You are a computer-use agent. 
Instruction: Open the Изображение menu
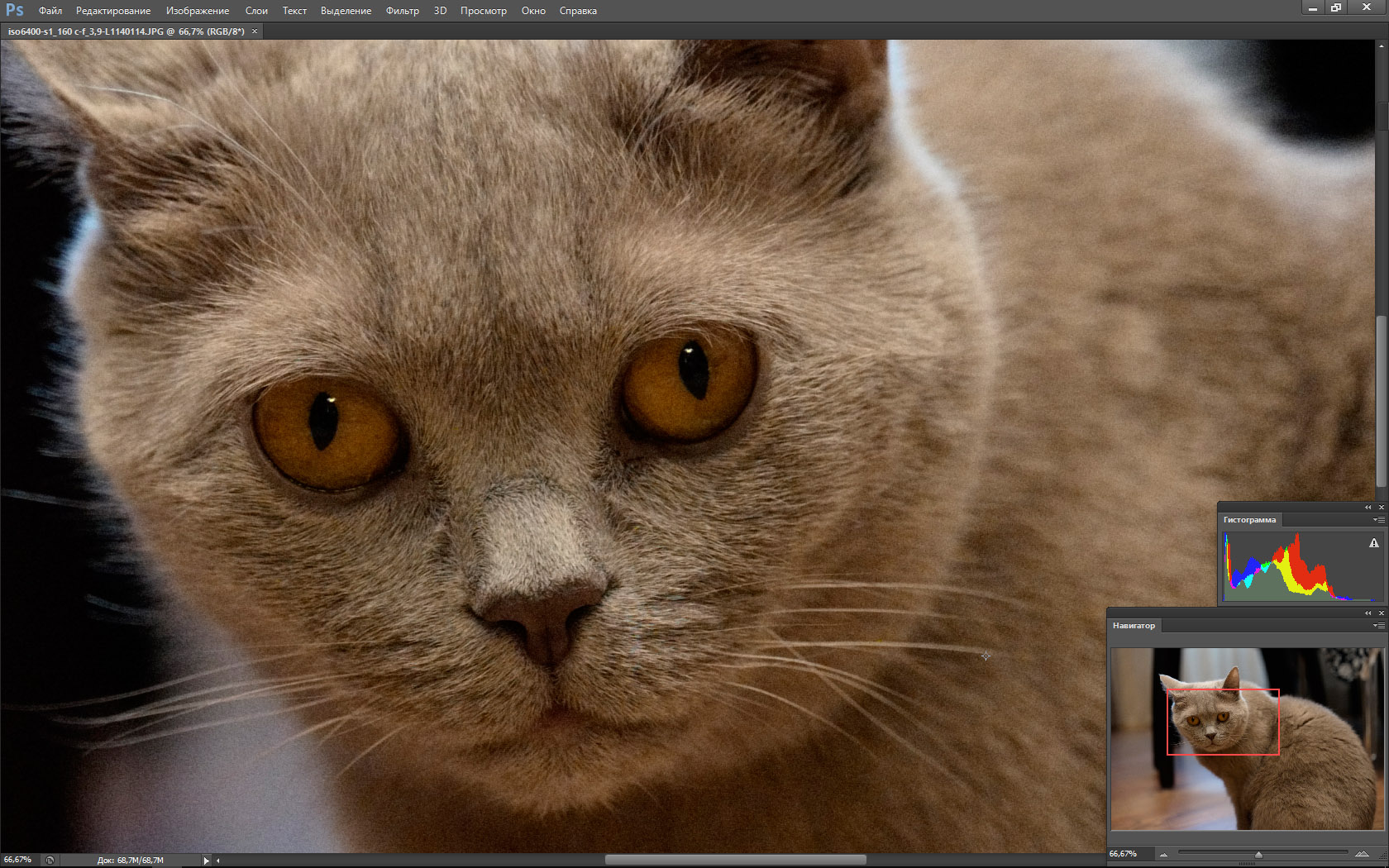198,11
